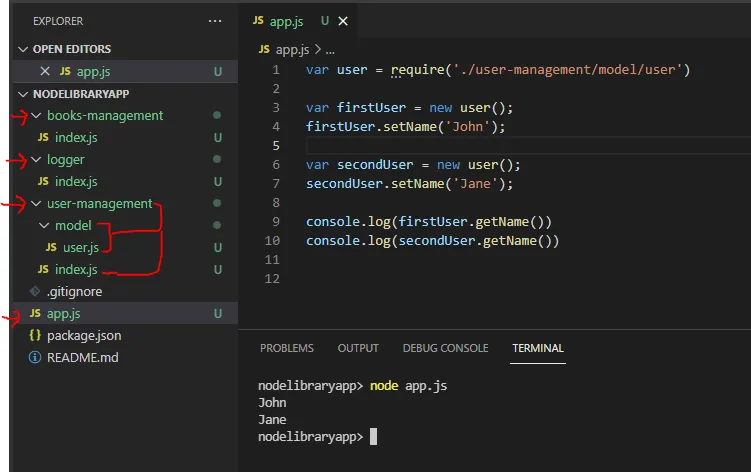The height and width of the screenshot is (472, 751).
Task: Click JS icon of logger index.js
Action: coord(43,182)
